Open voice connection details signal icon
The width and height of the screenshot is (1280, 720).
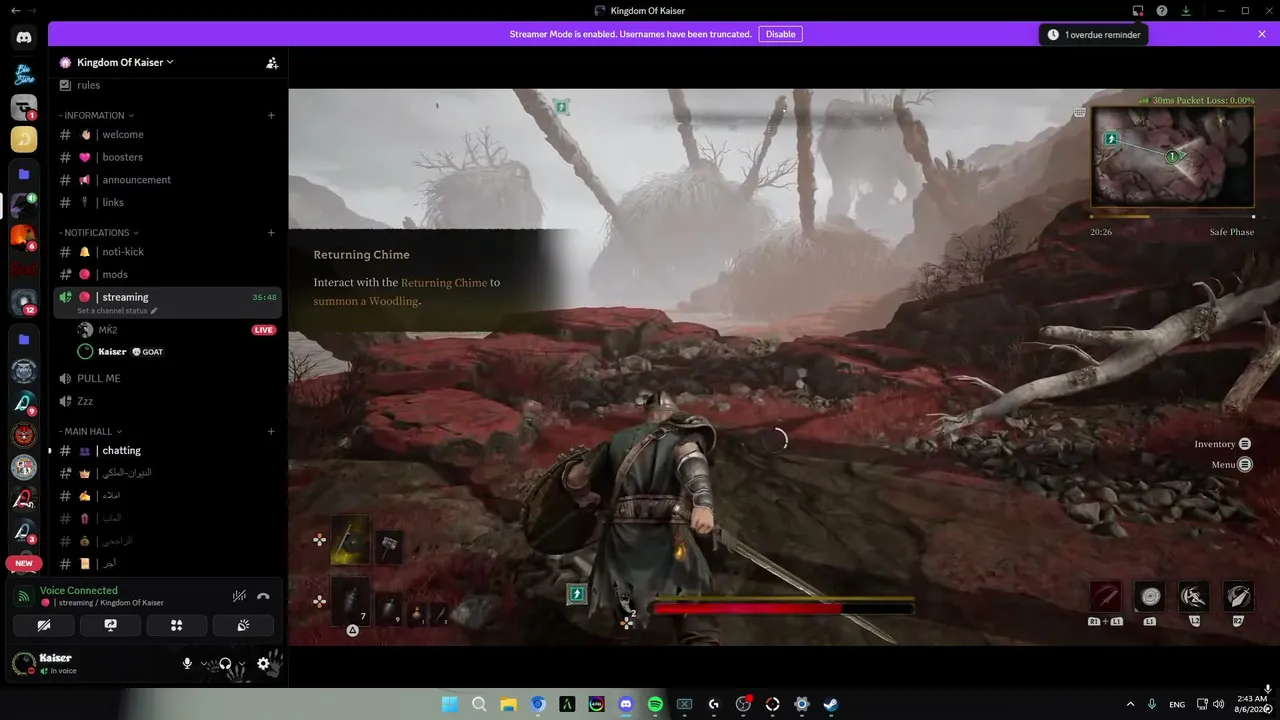24,596
